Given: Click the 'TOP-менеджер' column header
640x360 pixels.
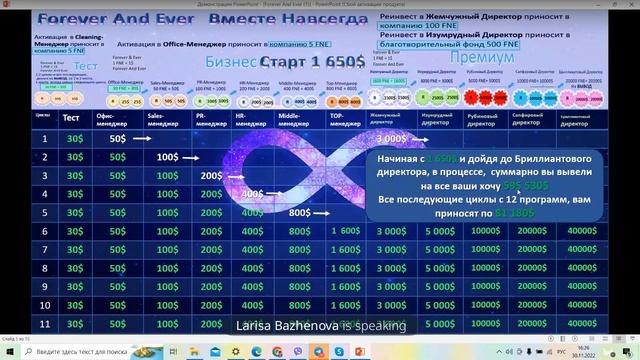Looking at the screenshot, I should click(345, 120).
